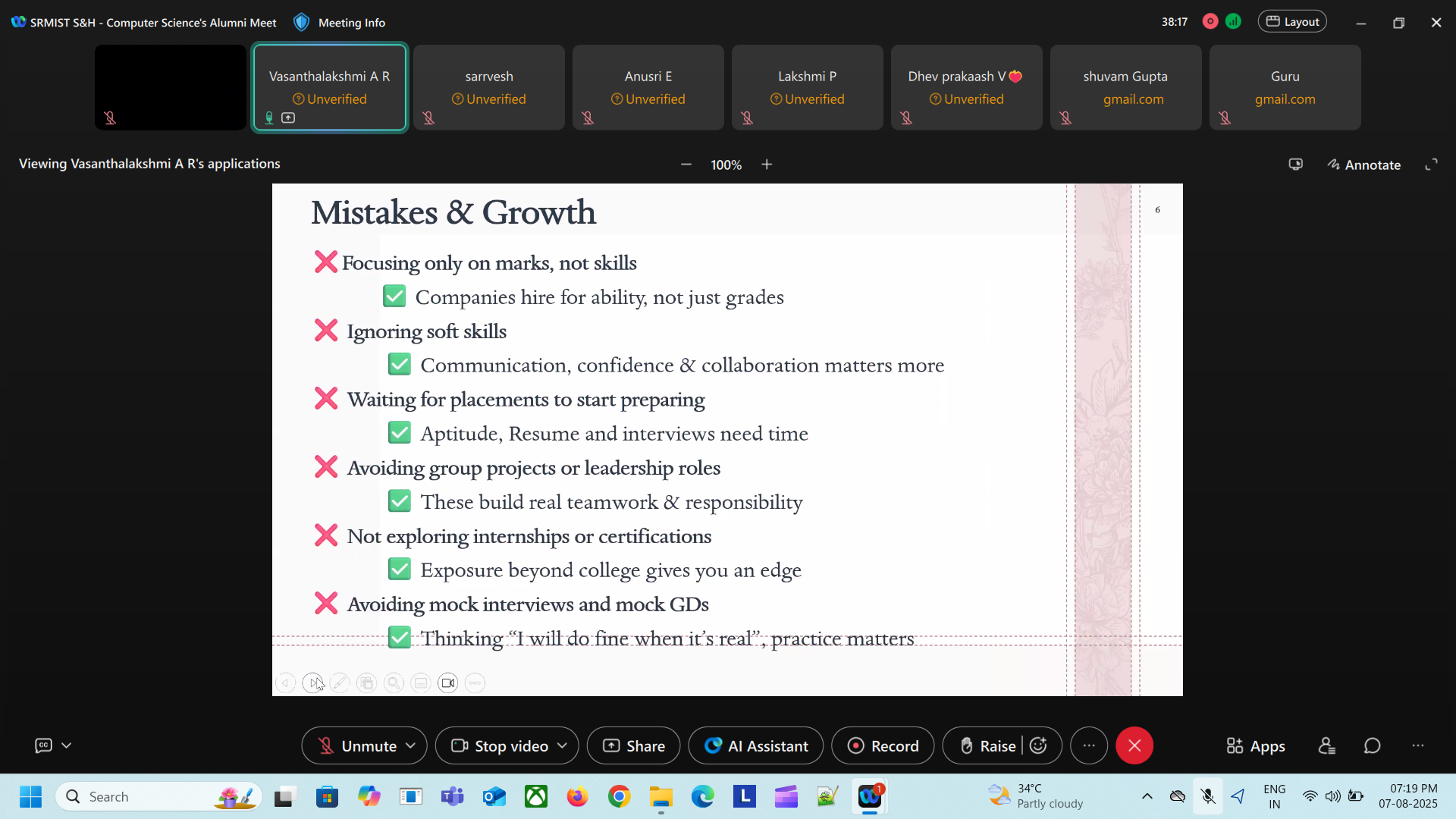Click the Unmute microphone button
The height and width of the screenshot is (819, 1456).
pos(356,746)
